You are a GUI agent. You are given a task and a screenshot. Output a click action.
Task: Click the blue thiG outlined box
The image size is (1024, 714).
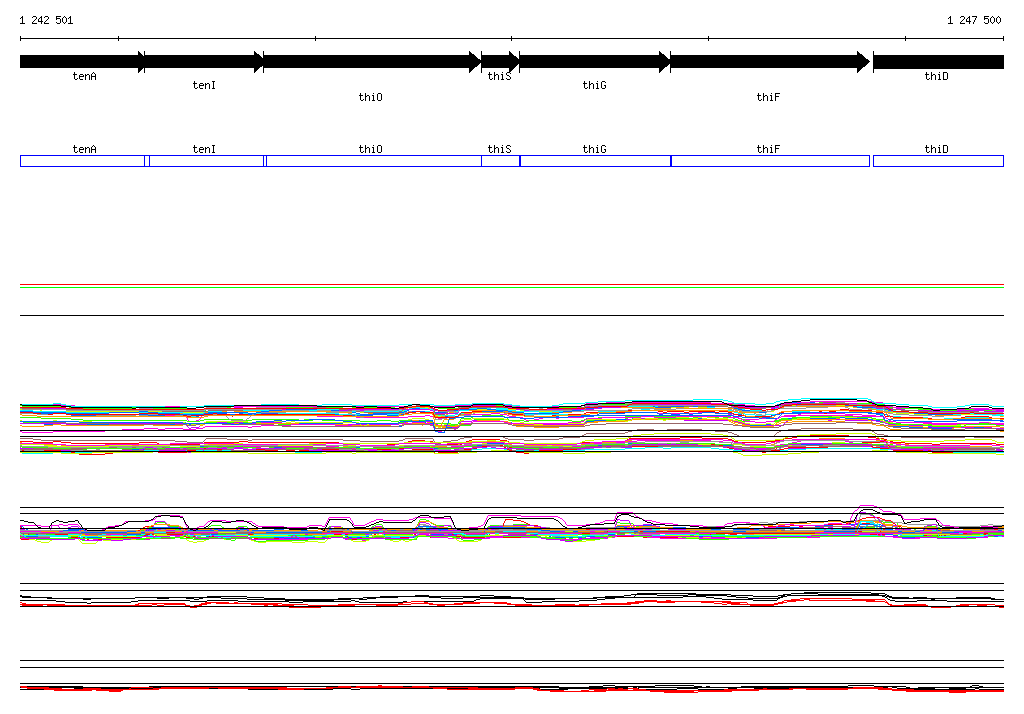595,161
